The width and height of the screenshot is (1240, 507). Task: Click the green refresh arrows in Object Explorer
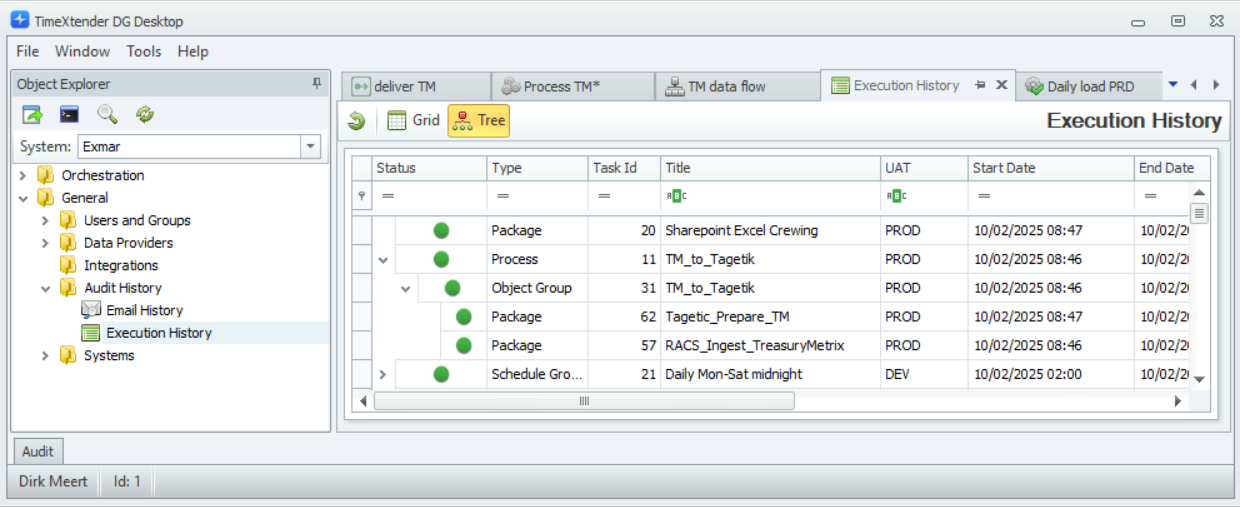145,115
